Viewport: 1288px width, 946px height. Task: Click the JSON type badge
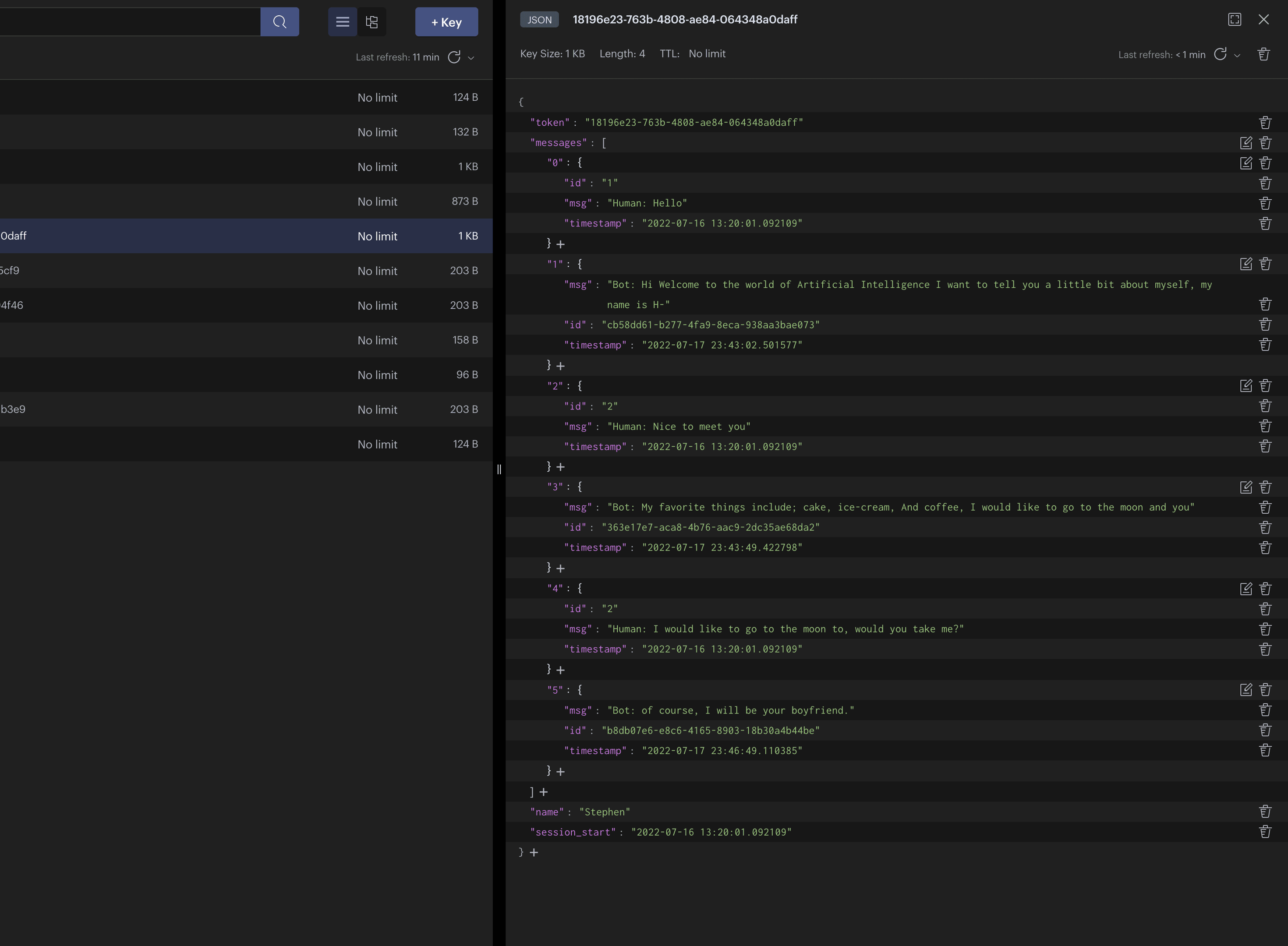tap(539, 20)
